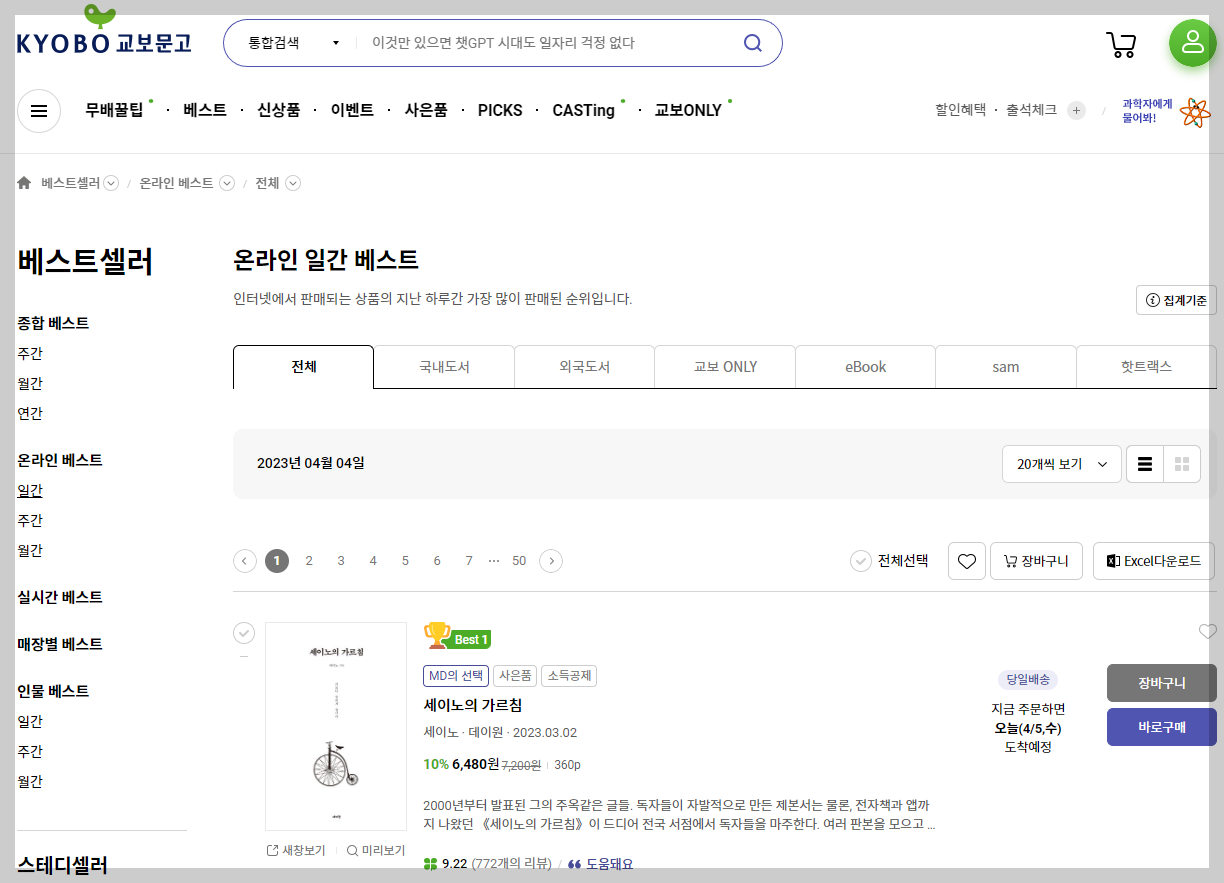
Task: Click the atom science banner icon
Action: pyautogui.click(x=1195, y=113)
